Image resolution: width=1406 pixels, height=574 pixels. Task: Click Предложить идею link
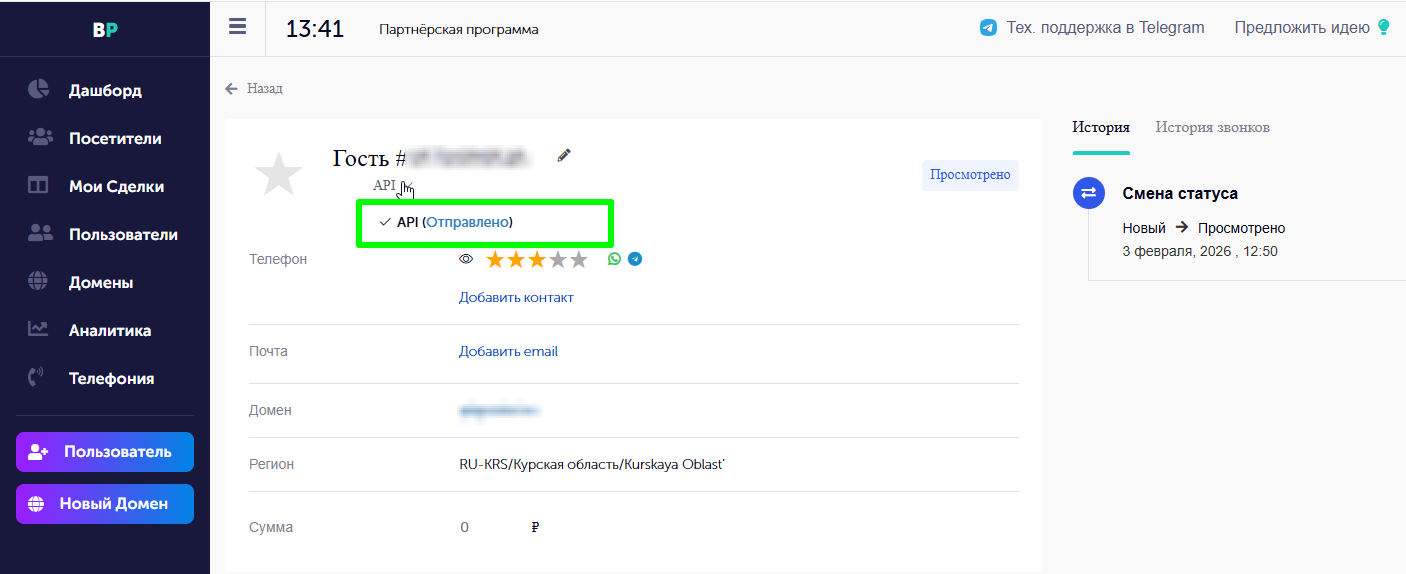(x=1302, y=28)
